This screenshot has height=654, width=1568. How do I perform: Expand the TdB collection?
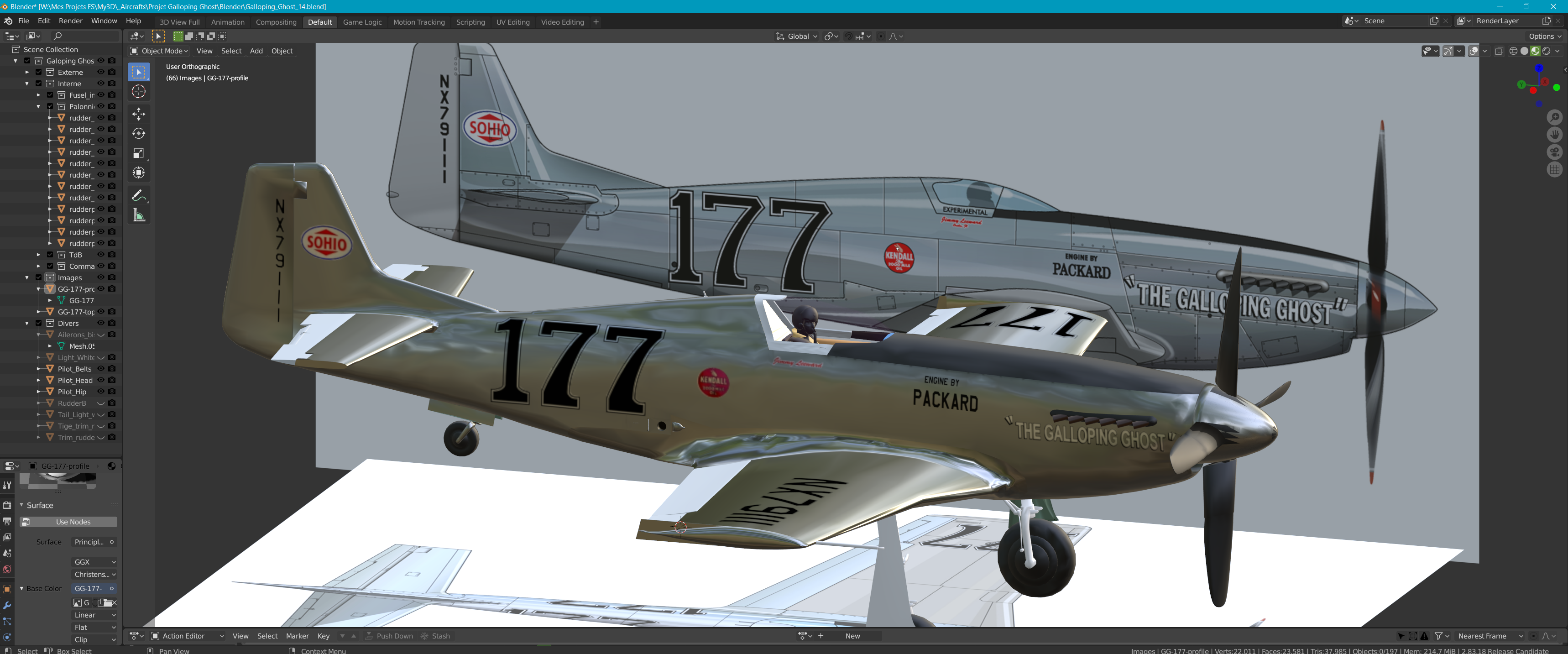click(38, 255)
